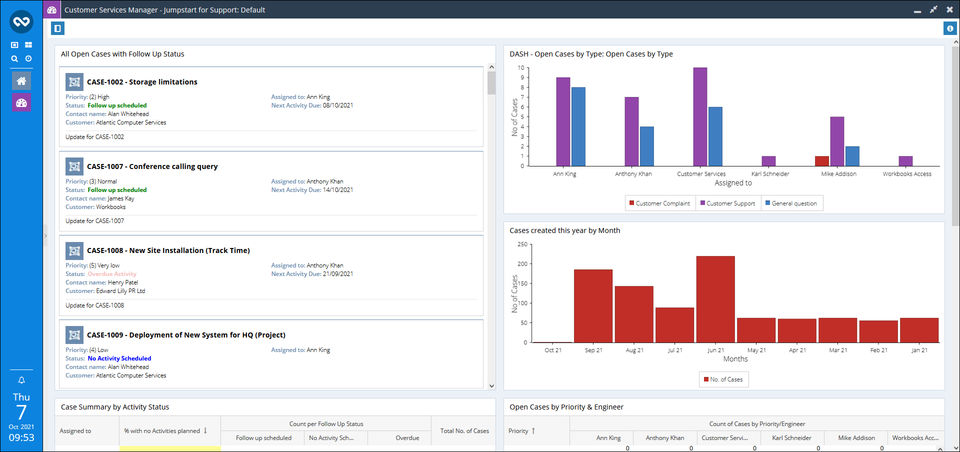This screenshot has height=452, width=960.
Task: Click Mike Addison engineer column header
Action: pyautogui.click(x=856, y=439)
